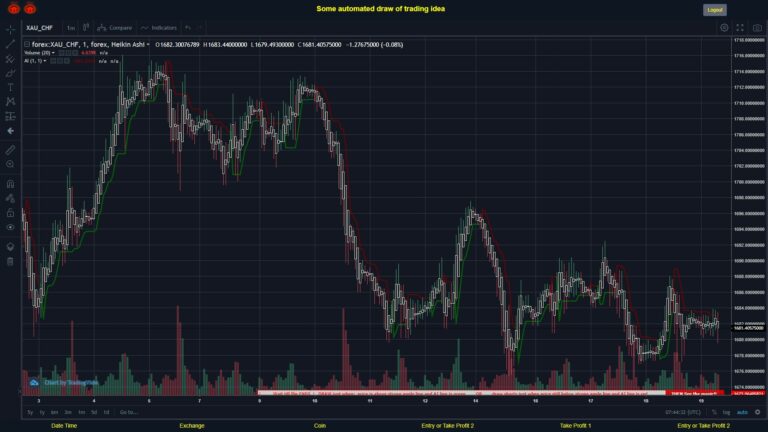768x432 pixels.
Task: Toggle visibility of the Volume indicator
Action: 62,53
